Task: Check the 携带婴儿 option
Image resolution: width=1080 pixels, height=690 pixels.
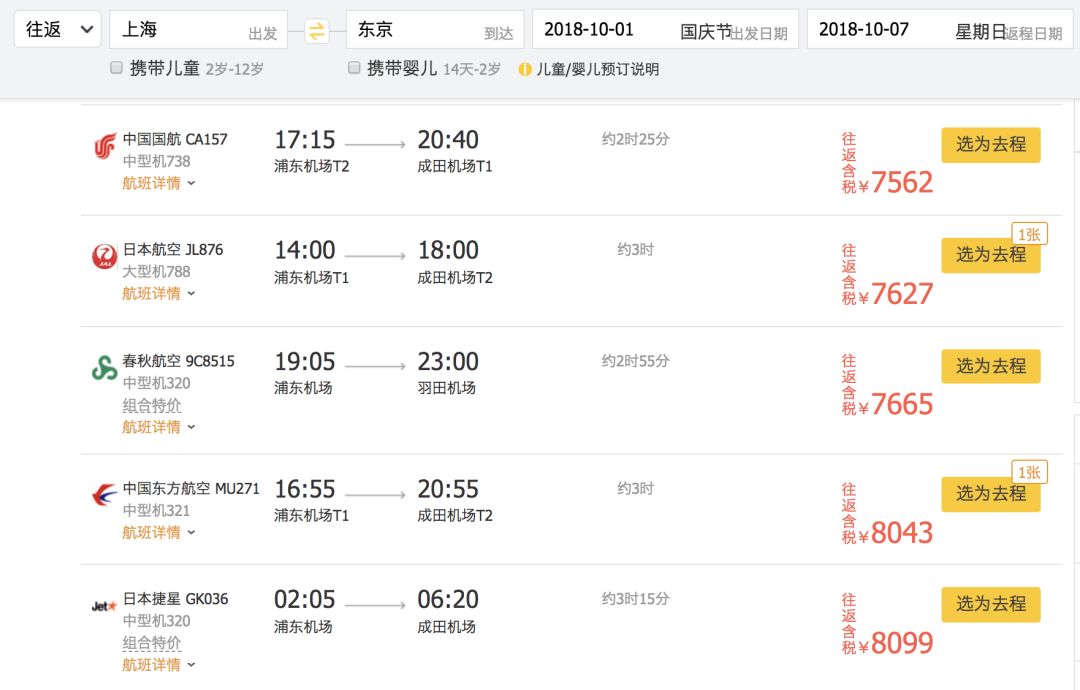Action: (x=353, y=69)
